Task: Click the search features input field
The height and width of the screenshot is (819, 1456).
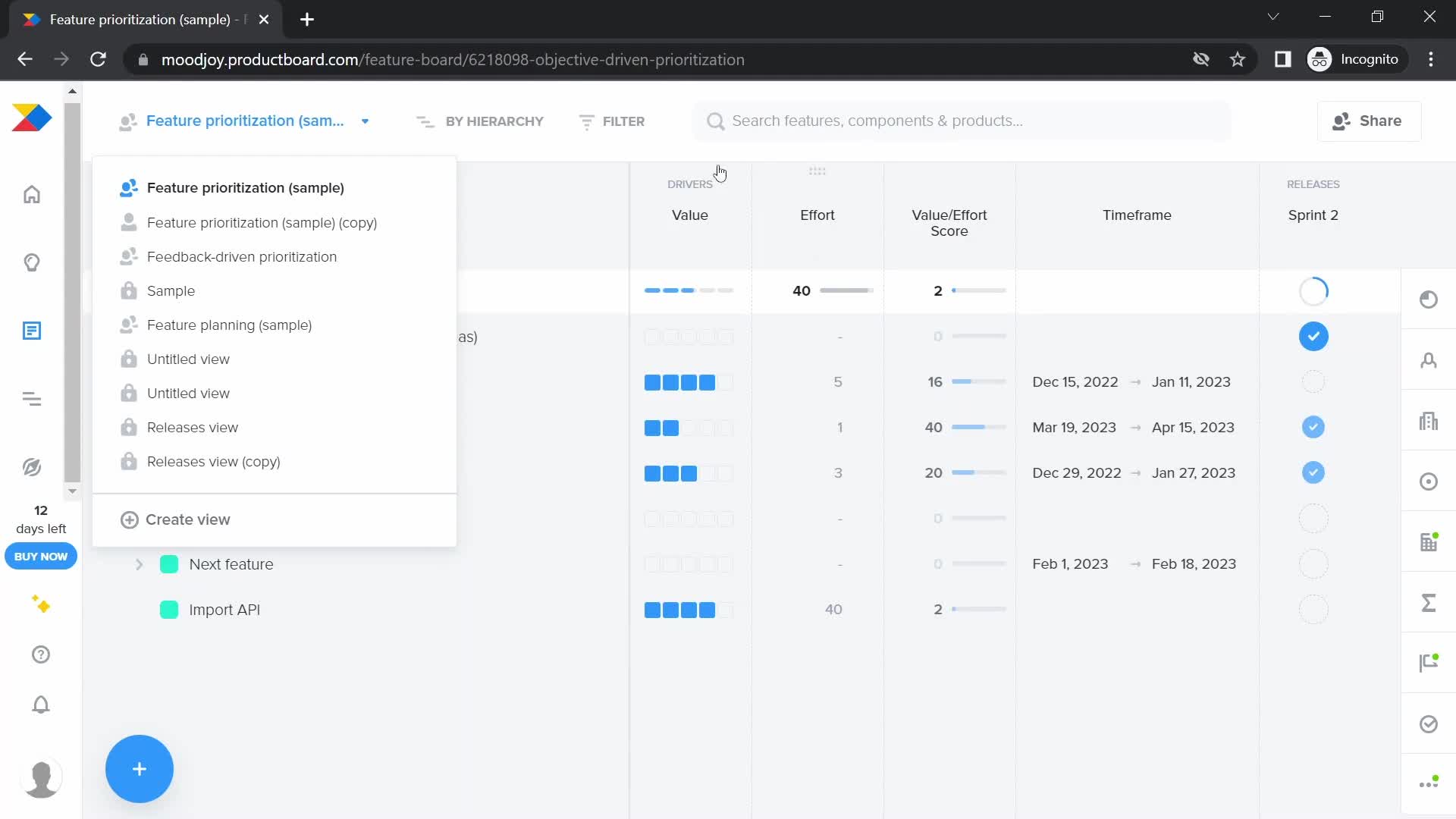Action: click(x=962, y=121)
